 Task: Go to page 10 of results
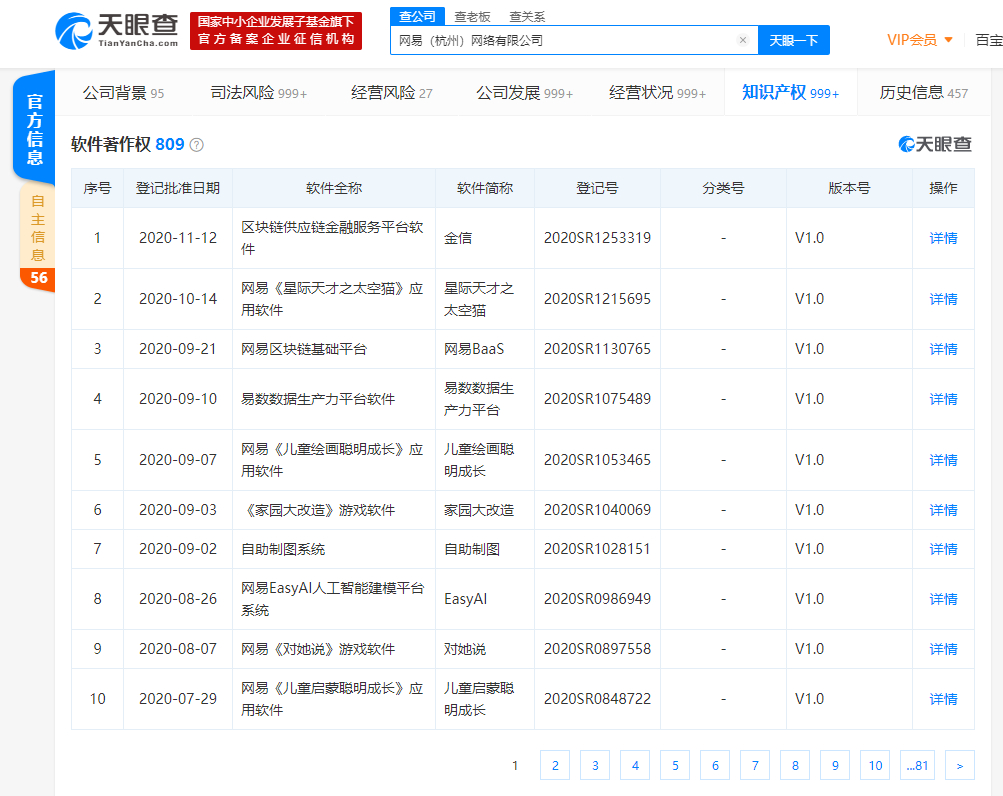click(x=875, y=765)
